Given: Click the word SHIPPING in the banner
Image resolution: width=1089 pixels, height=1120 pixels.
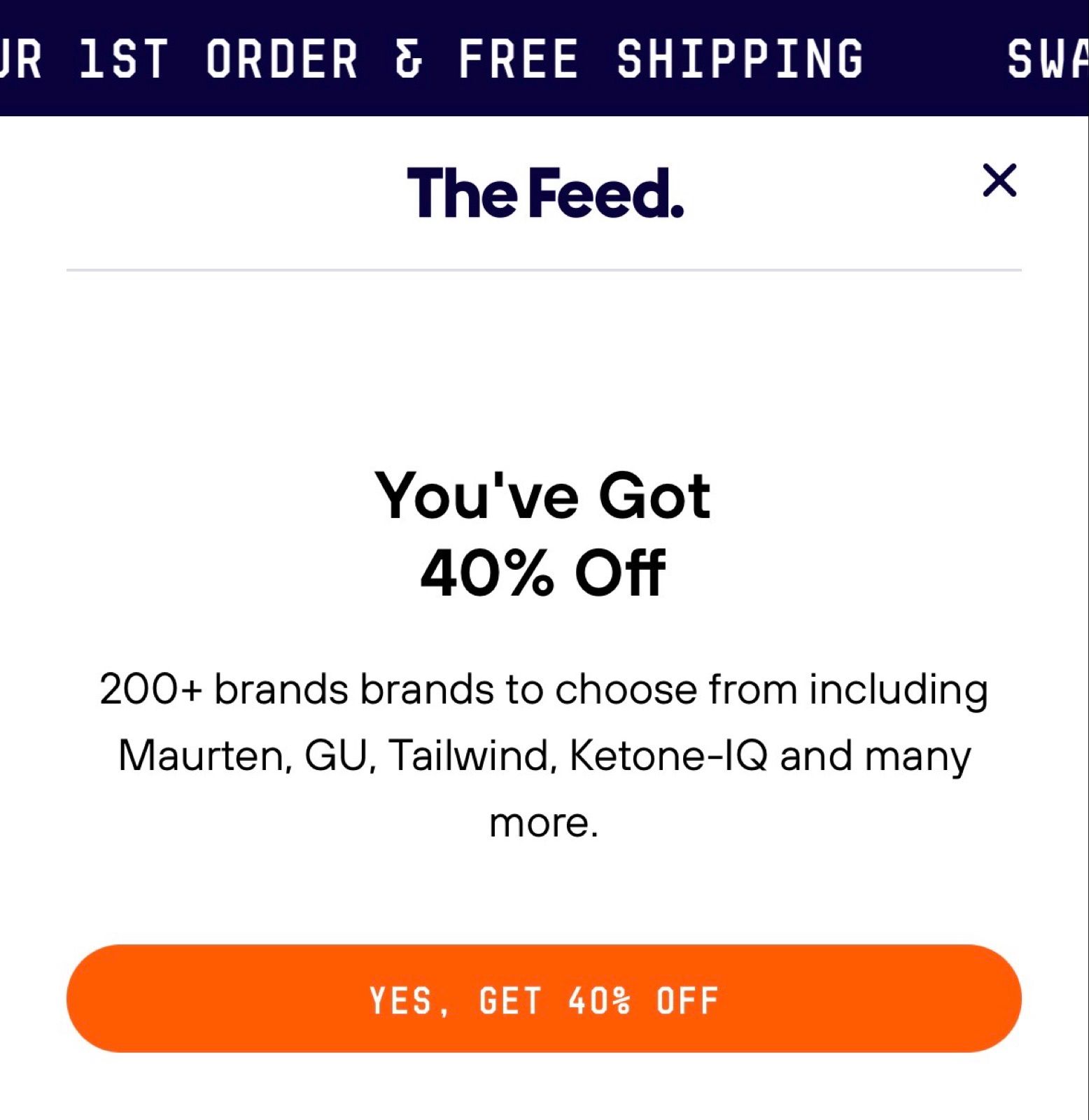Looking at the screenshot, I should pos(740,59).
